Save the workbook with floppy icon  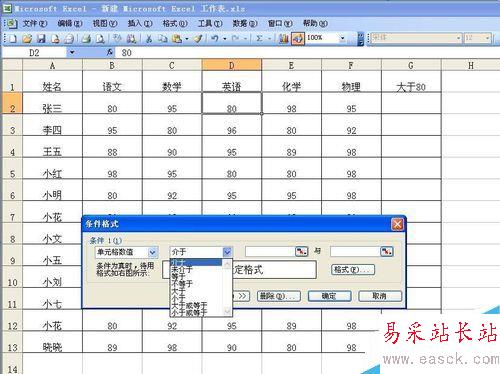click(41, 39)
